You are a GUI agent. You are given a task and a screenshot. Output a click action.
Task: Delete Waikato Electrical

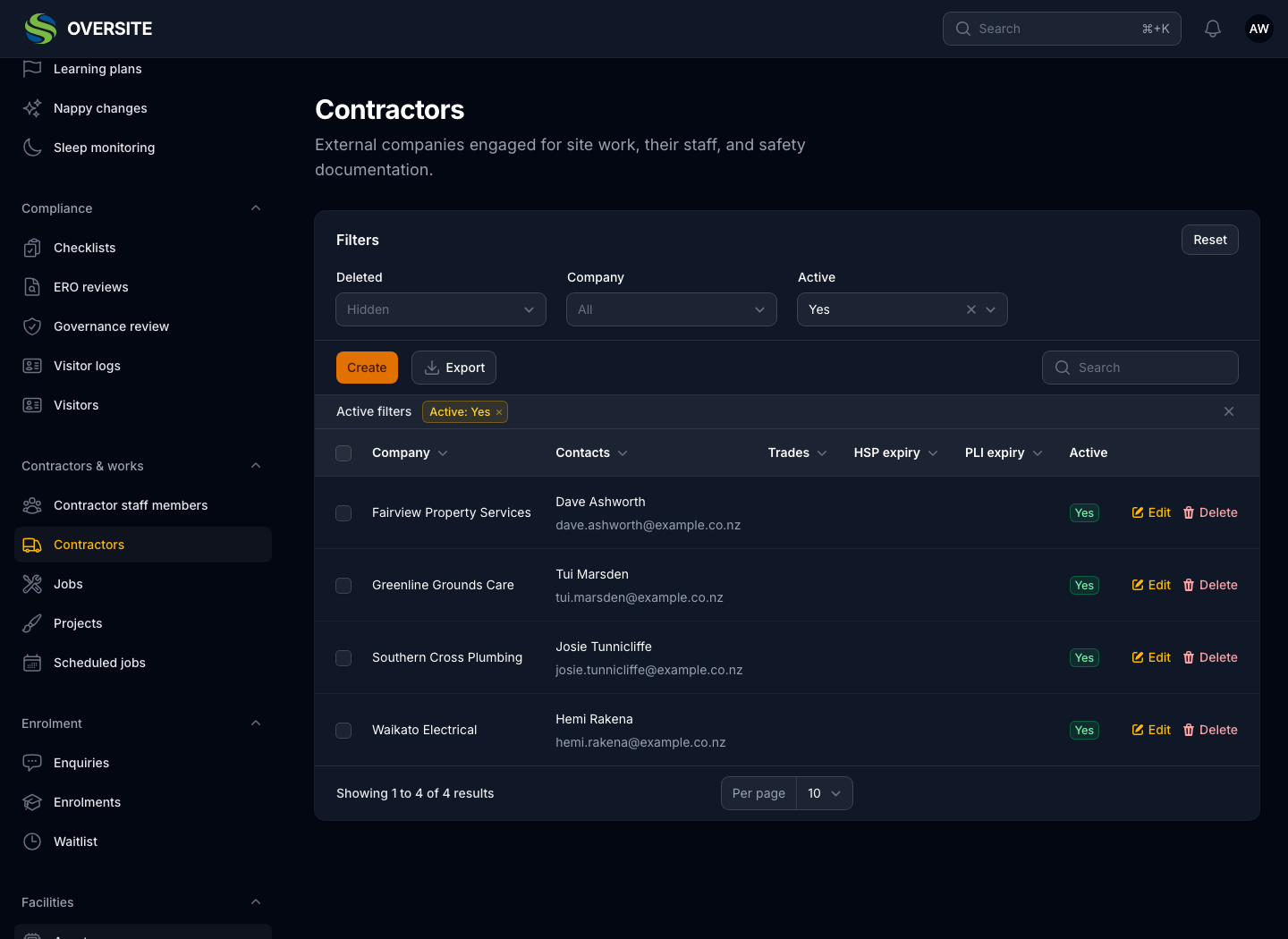pyautogui.click(x=1210, y=730)
